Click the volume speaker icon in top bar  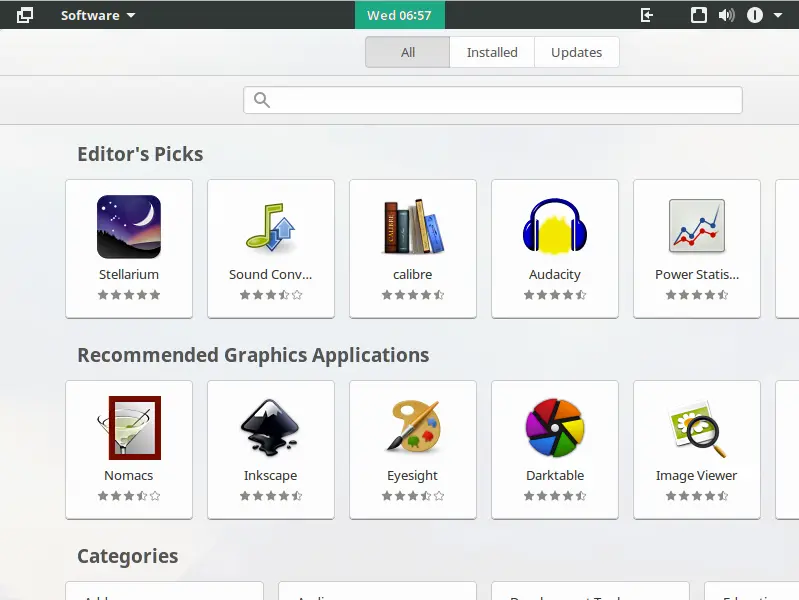tap(726, 15)
